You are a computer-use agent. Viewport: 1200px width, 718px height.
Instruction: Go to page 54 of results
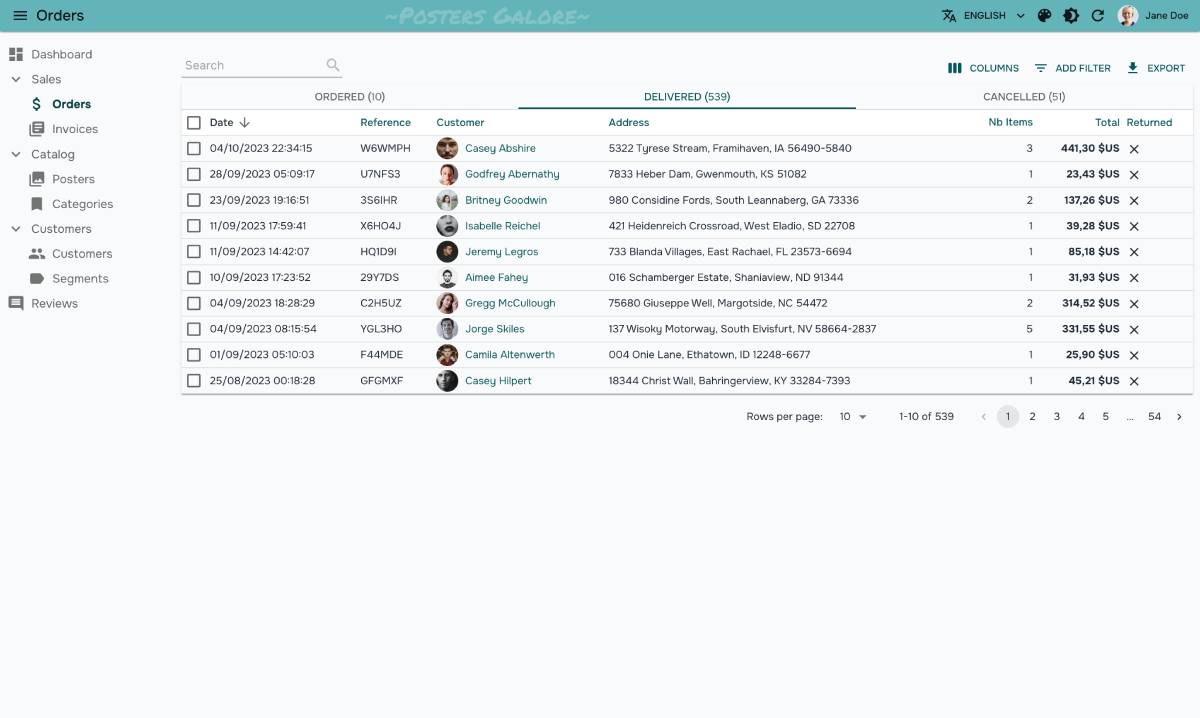pyautogui.click(x=1154, y=417)
